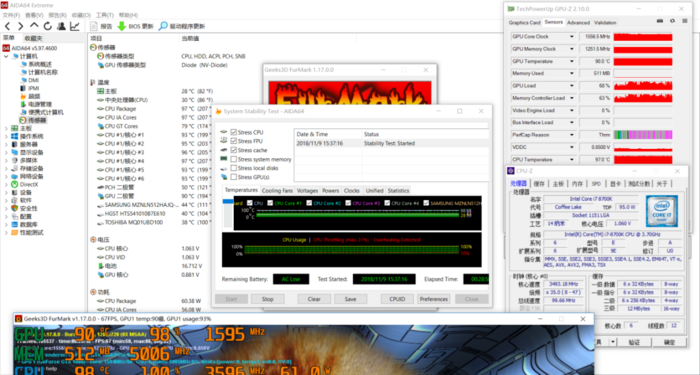Image resolution: width=700 pixels, height=375 pixels.
Task: Click Clear in stability test window
Action: (314, 299)
